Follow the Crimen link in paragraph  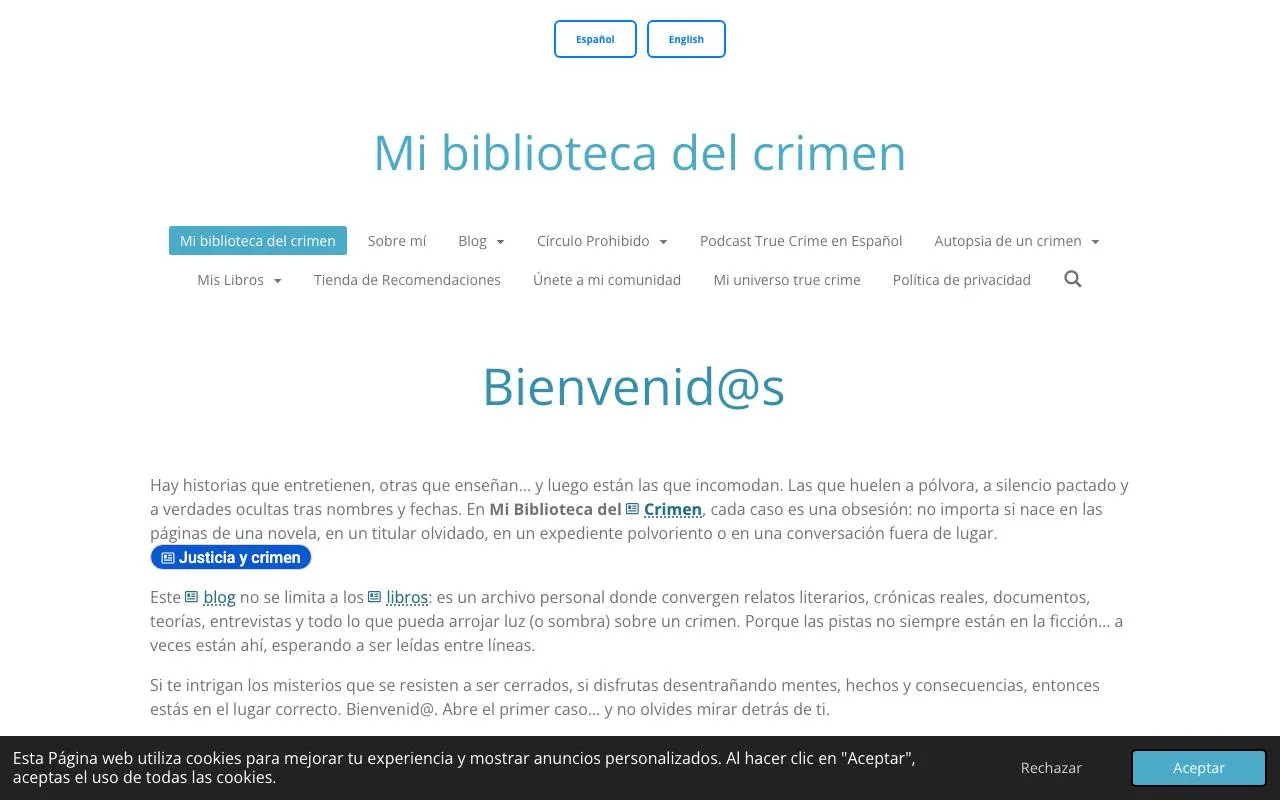(673, 509)
